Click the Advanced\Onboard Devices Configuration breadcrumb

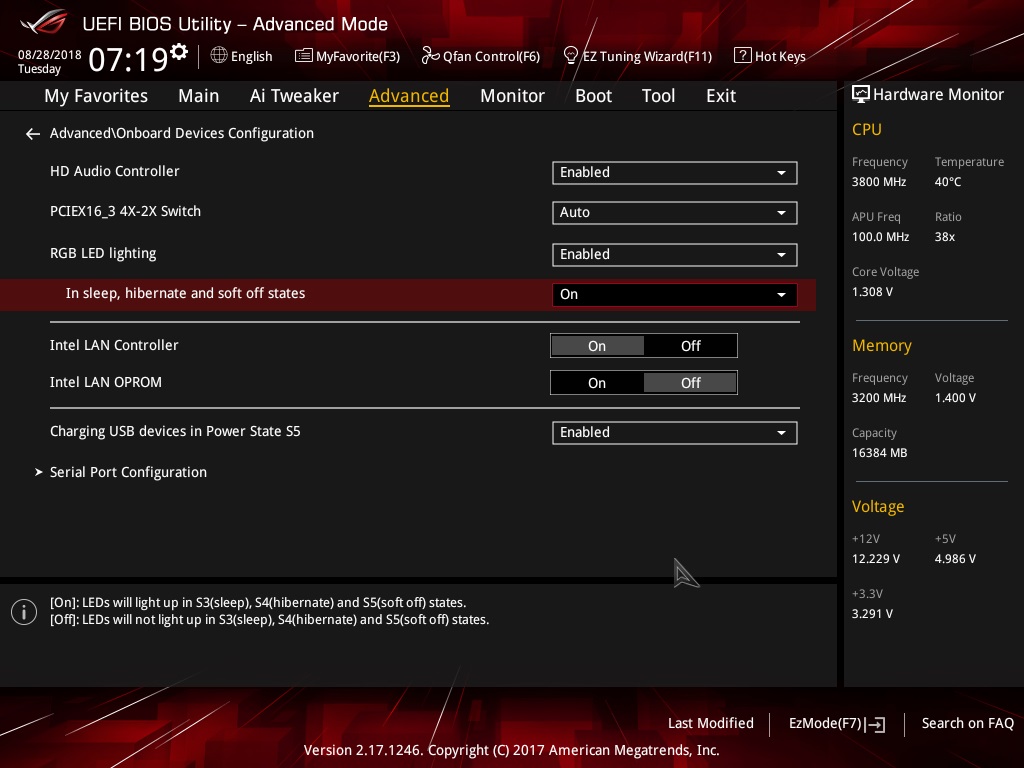(182, 133)
